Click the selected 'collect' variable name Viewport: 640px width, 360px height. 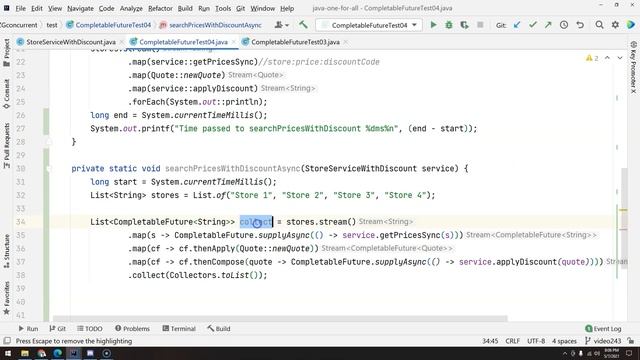click(x=256, y=222)
